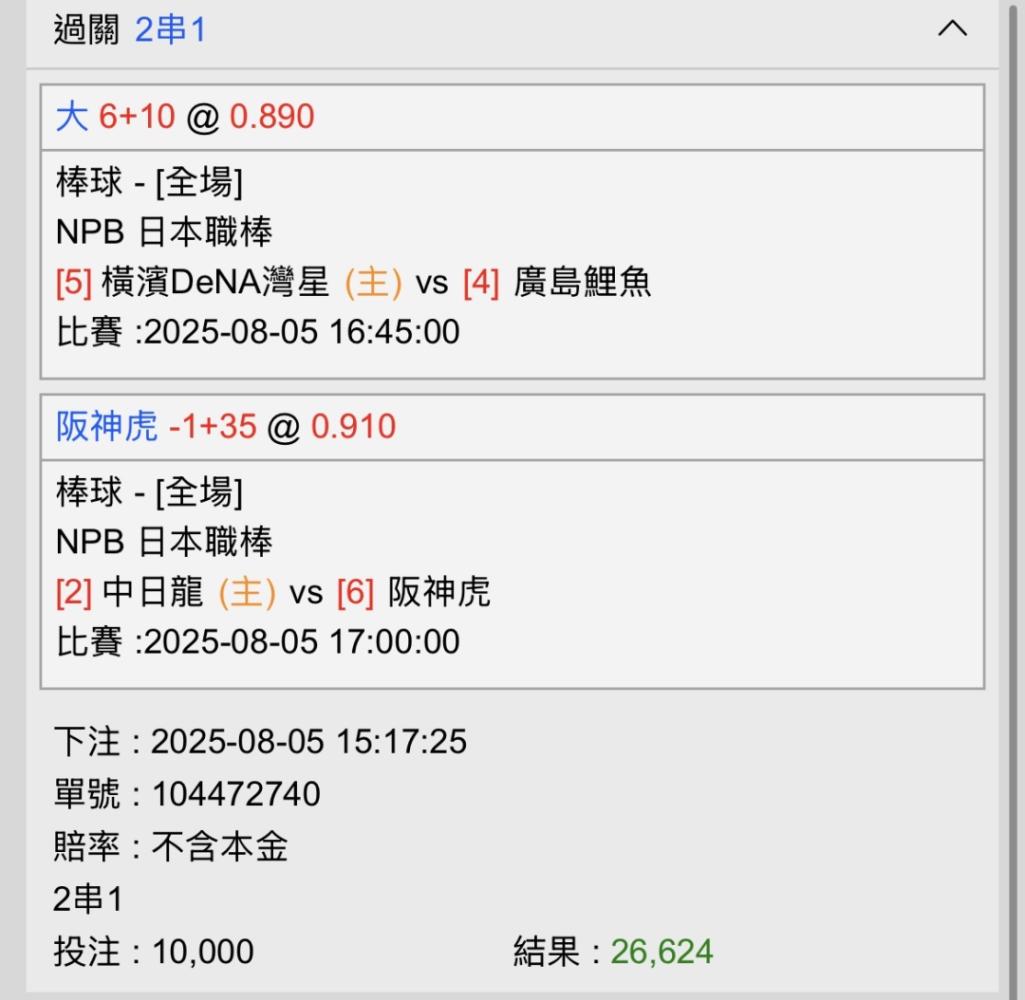Select order number 104472740
Image resolution: width=1025 pixels, height=1000 pixels.
tap(236, 794)
